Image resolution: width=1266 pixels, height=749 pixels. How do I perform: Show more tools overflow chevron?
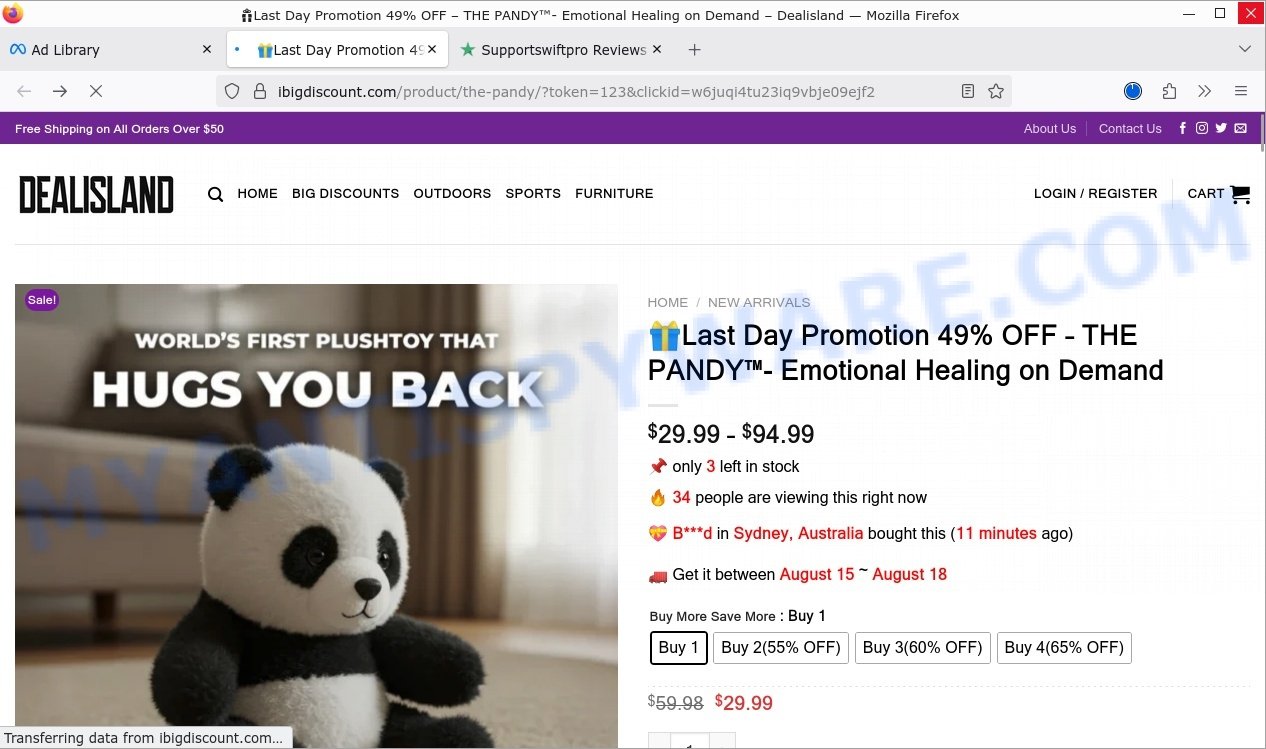(x=1205, y=91)
